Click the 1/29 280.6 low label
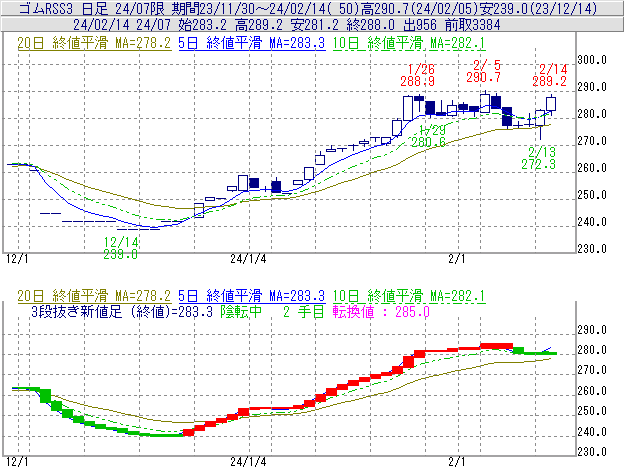624x475 pixels. [x=429, y=136]
